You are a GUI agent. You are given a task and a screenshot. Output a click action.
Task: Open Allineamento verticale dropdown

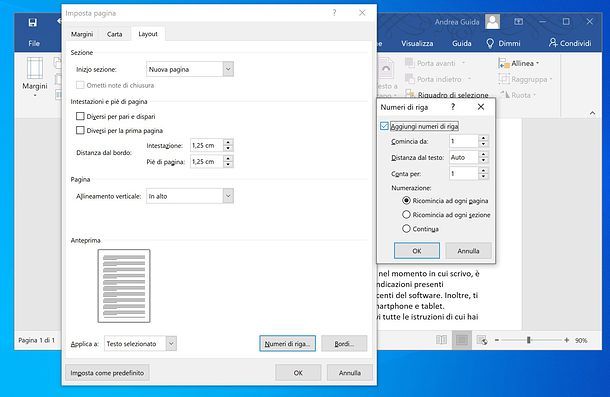(228, 196)
